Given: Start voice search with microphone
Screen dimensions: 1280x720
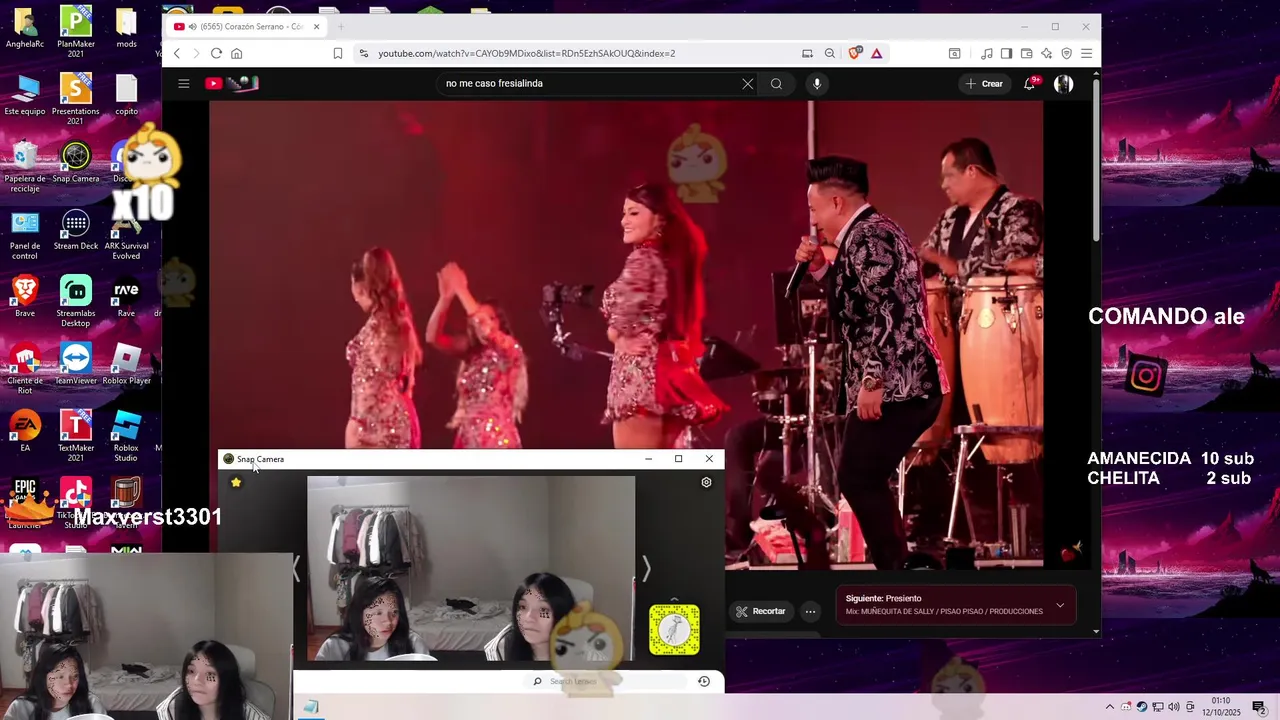Looking at the screenshot, I should [x=817, y=84].
